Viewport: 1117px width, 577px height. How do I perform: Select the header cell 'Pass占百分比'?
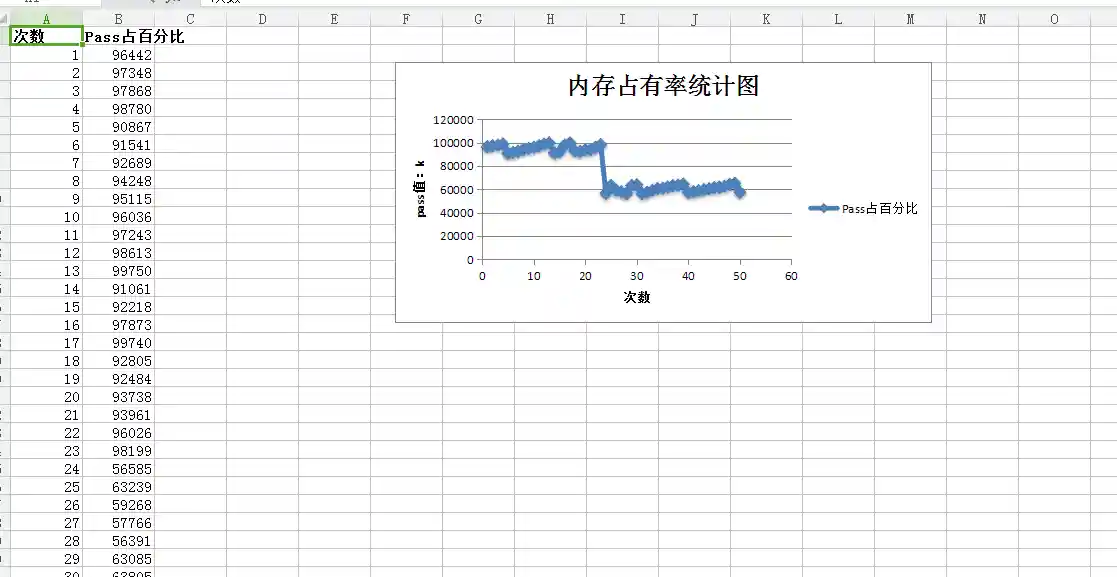(118, 36)
